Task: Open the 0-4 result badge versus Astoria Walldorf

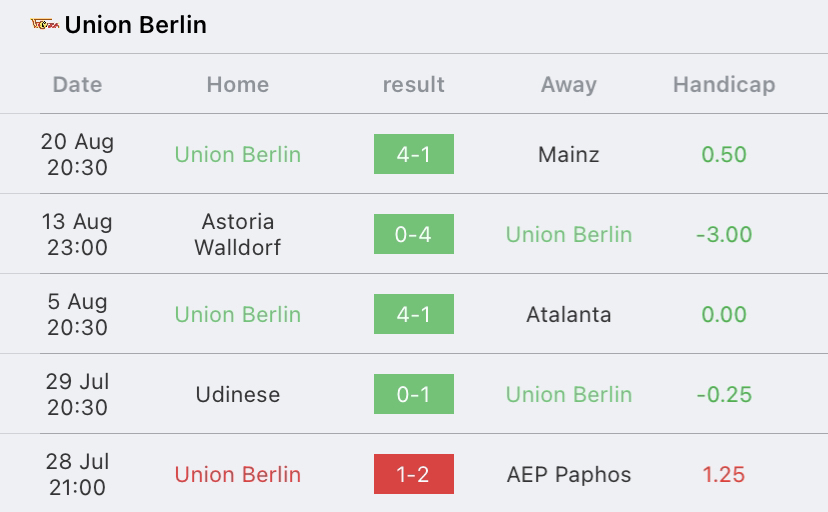Action: pyautogui.click(x=413, y=234)
